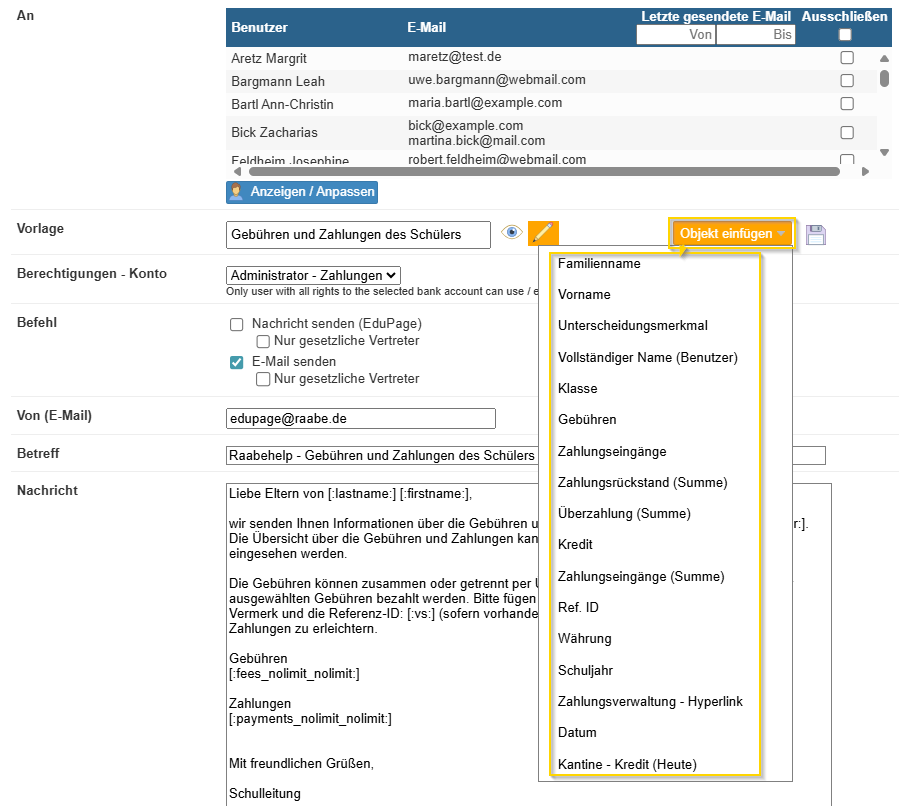This screenshot has height=806, width=899.
Task: Insert Datum from the menu
Action: pos(577,733)
